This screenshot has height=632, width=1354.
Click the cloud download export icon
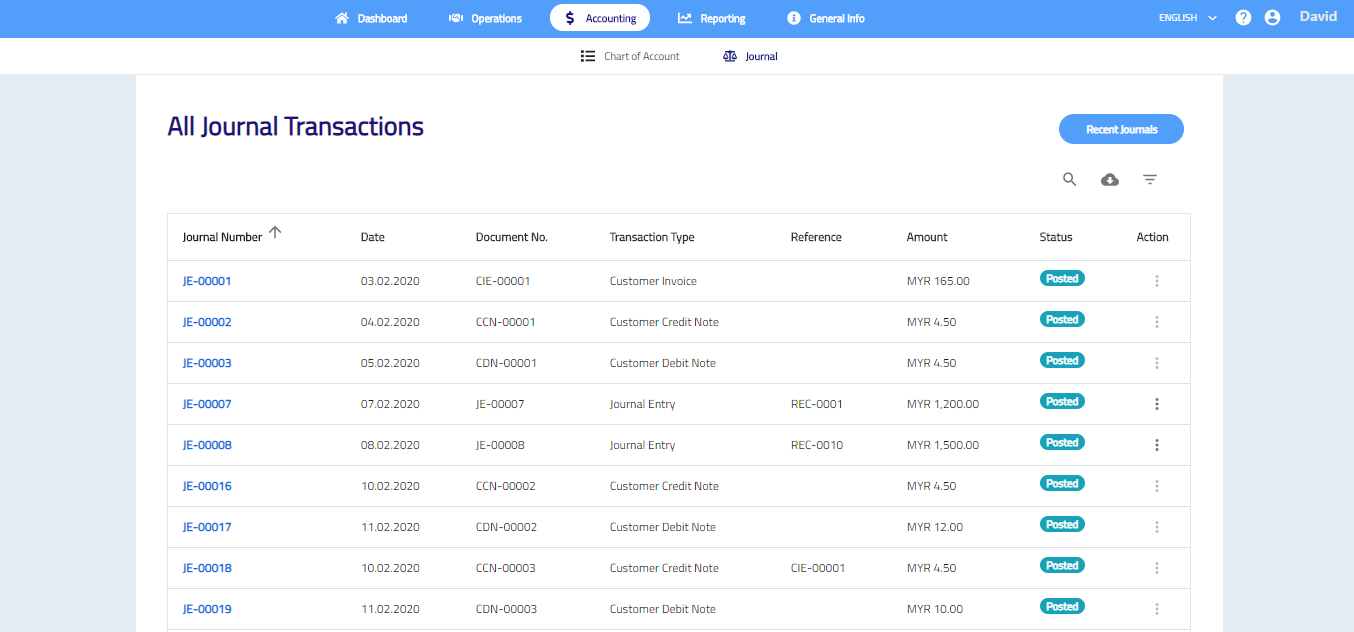tap(1109, 180)
